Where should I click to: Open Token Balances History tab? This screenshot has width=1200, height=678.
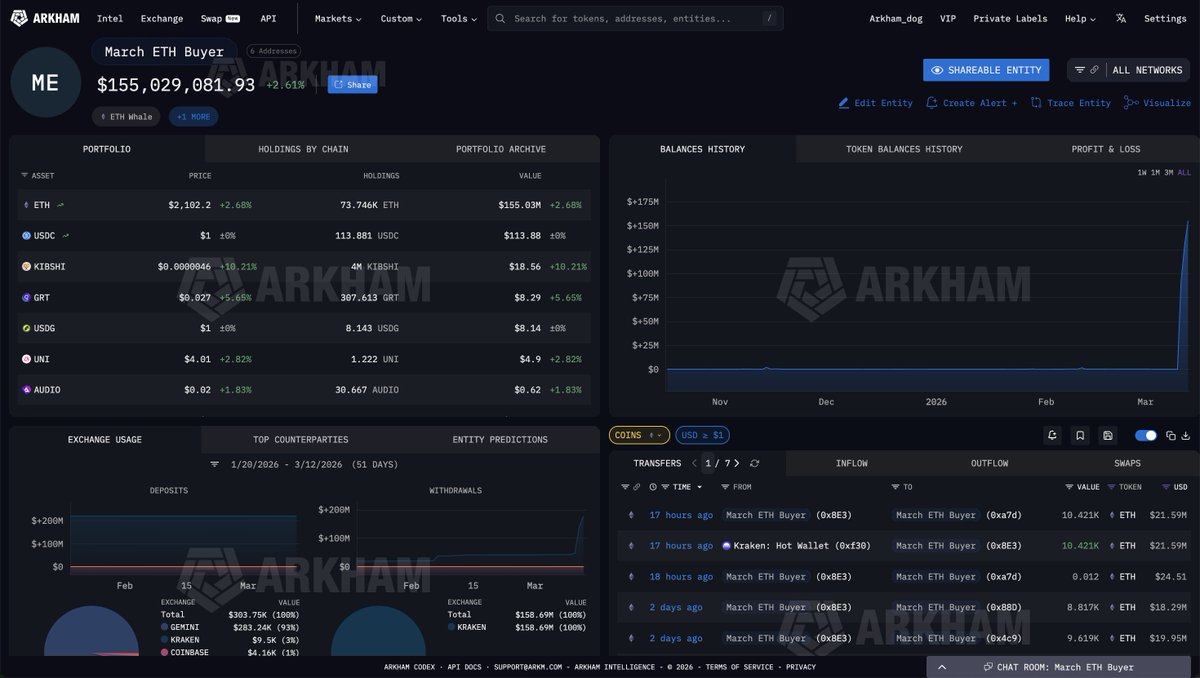[904, 149]
